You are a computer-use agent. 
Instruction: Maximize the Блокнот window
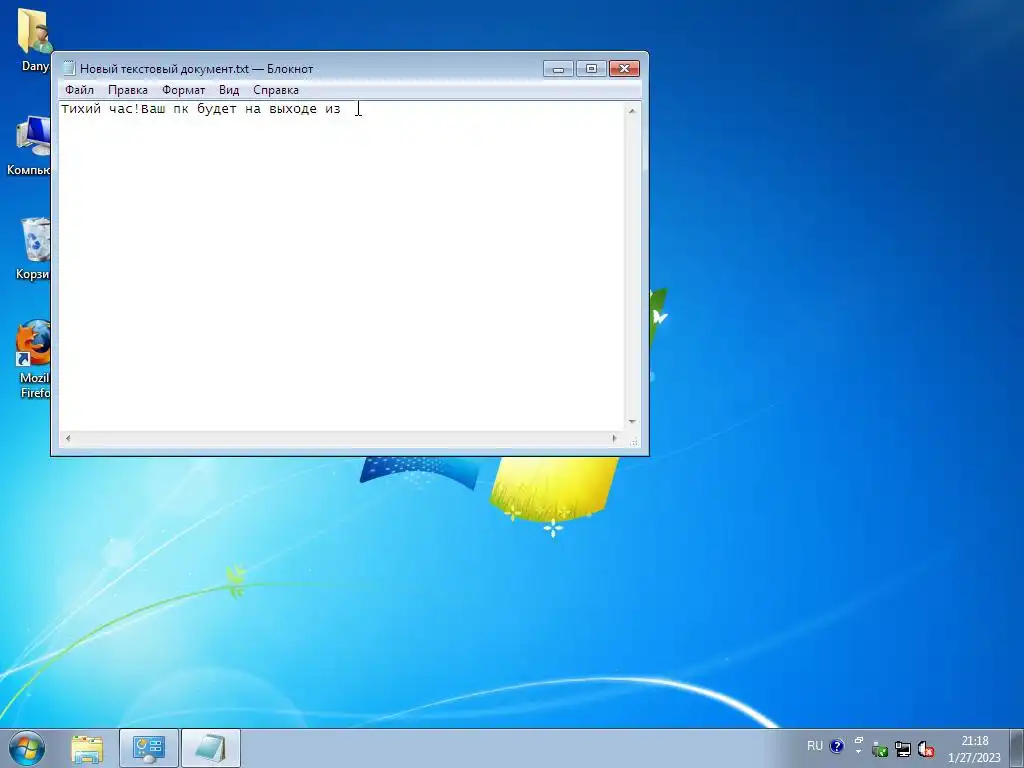click(x=591, y=69)
